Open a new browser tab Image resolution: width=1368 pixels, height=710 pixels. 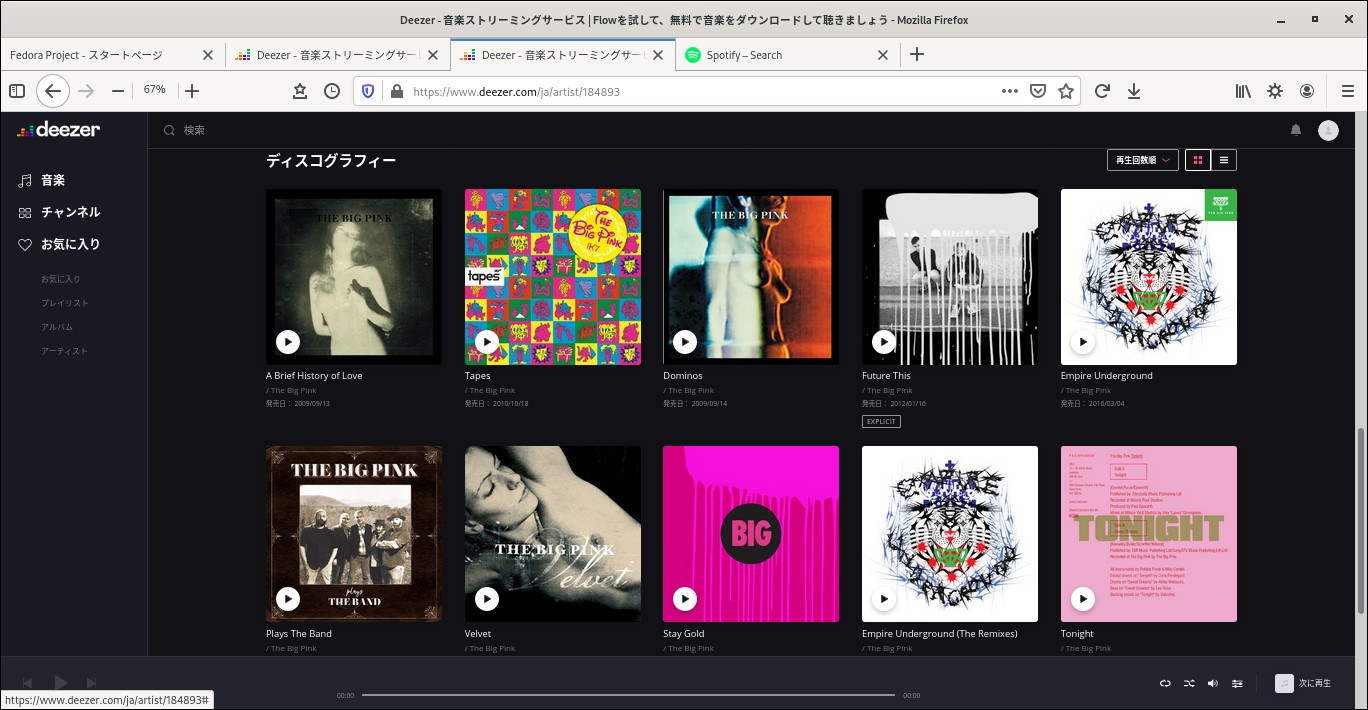click(917, 54)
